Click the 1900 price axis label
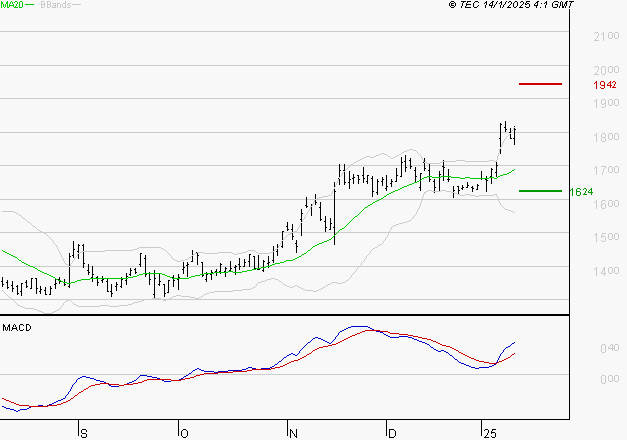 point(606,103)
